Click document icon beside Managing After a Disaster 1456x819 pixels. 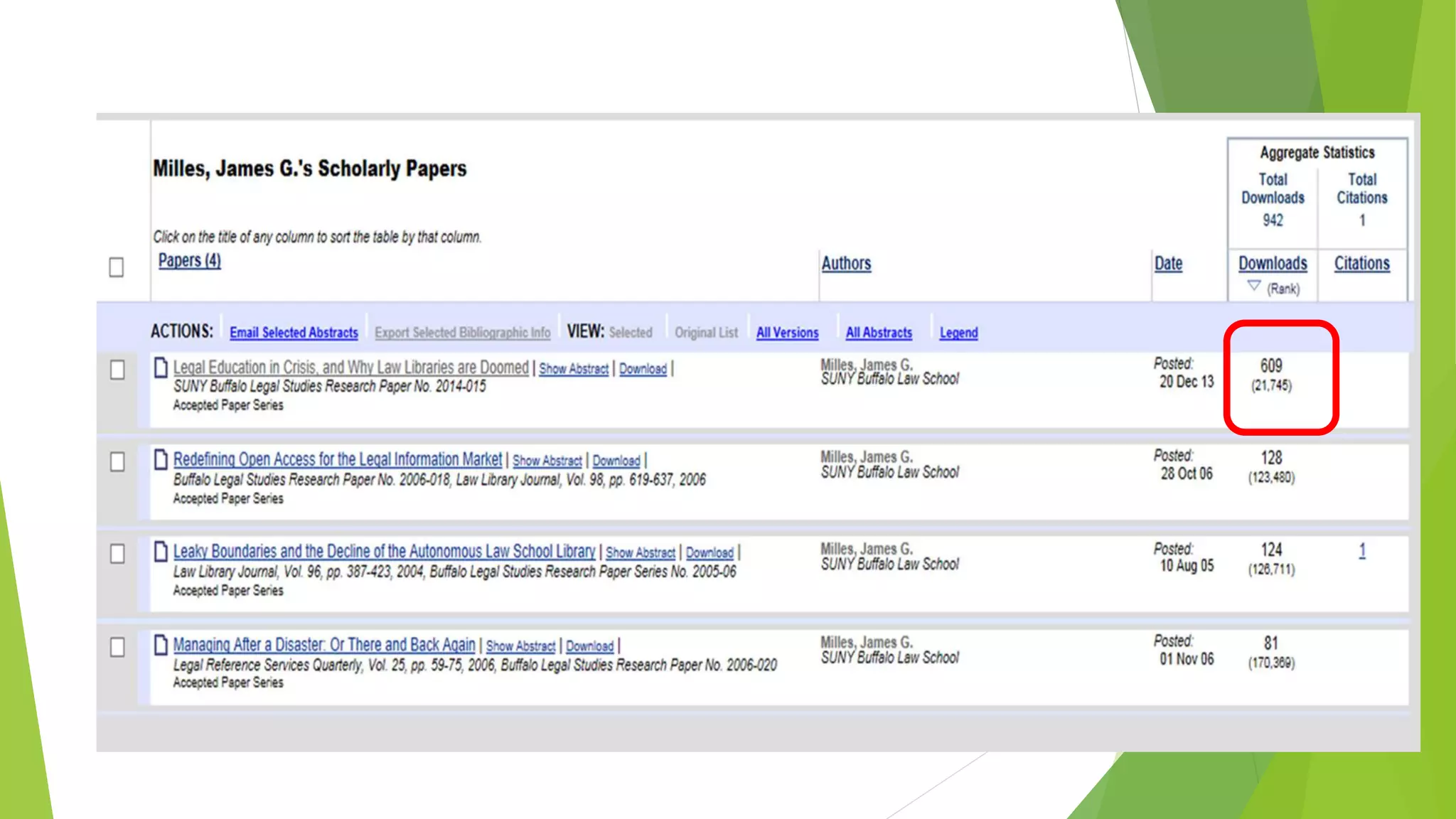pyautogui.click(x=161, y=645)
